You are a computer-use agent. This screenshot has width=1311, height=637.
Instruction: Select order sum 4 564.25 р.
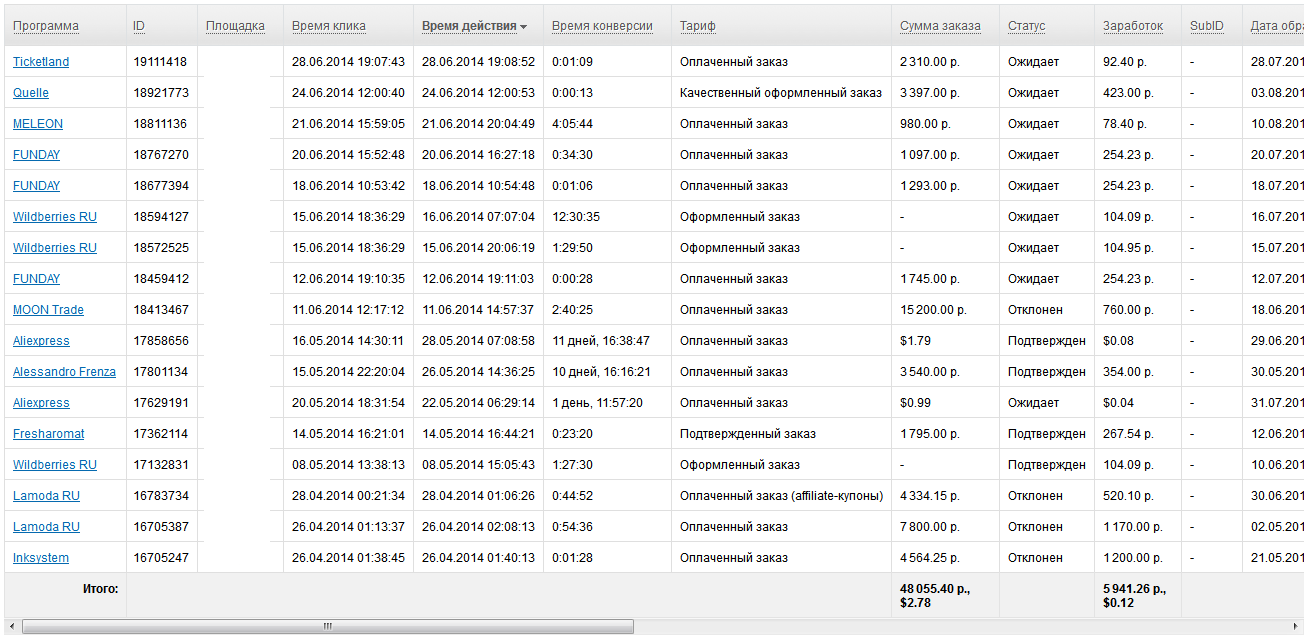(930, 558)
